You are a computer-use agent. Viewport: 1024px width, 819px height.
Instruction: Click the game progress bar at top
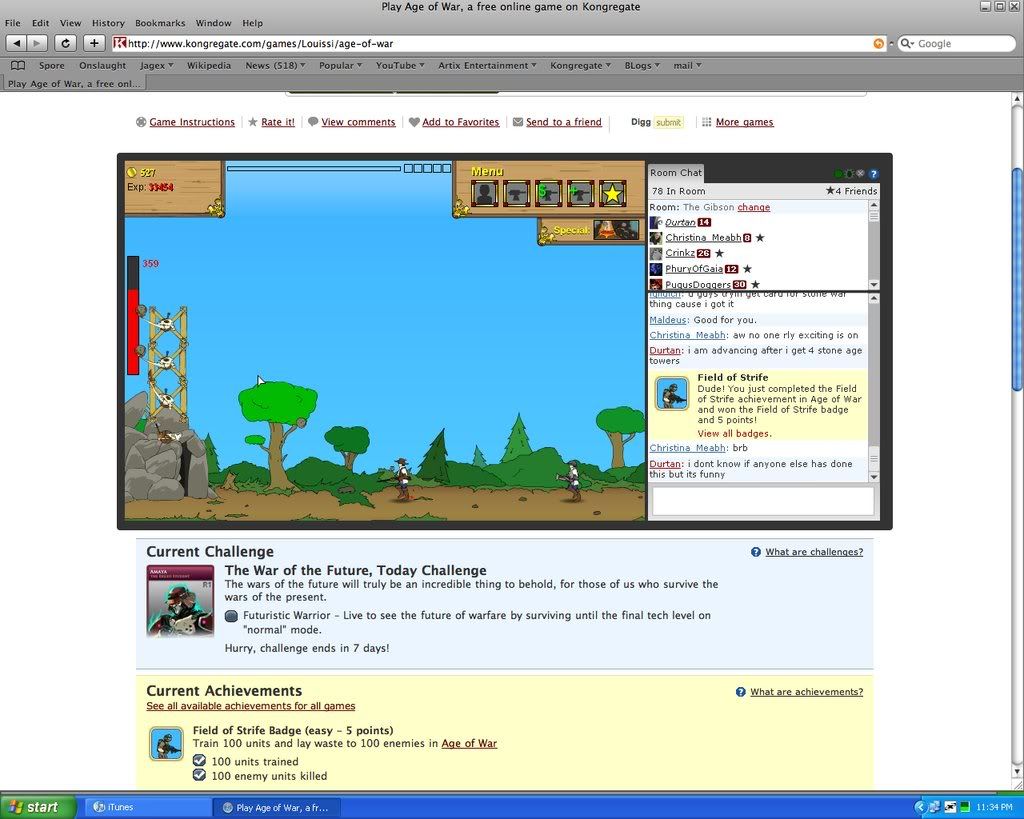[x=313, y=169]
